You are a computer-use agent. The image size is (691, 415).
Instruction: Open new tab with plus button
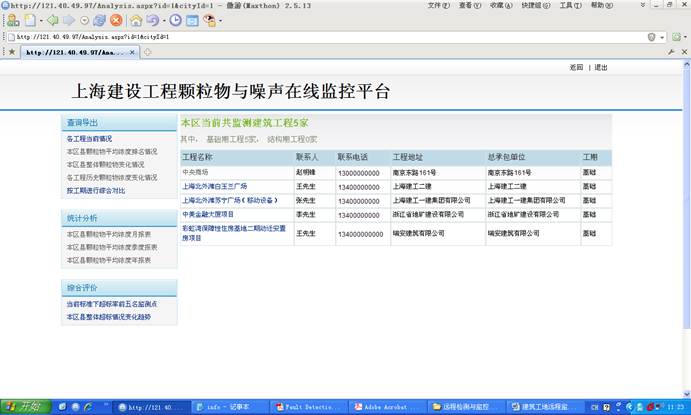147,51
